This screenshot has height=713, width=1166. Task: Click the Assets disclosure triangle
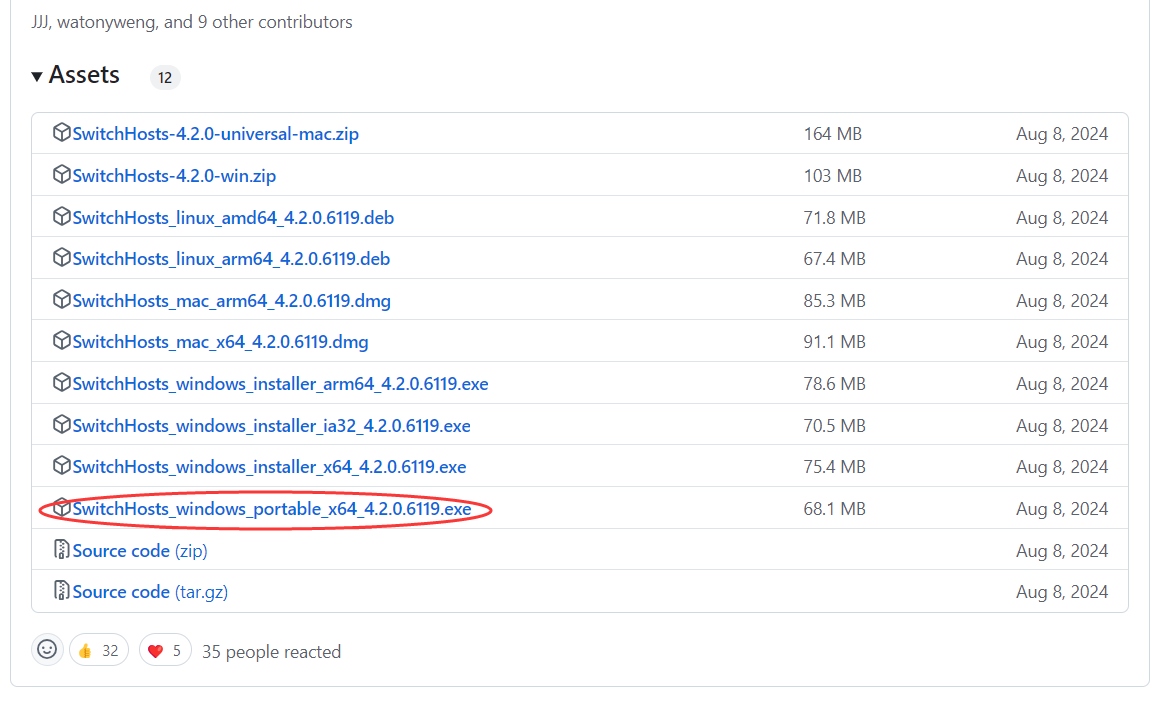click(37, 75)
